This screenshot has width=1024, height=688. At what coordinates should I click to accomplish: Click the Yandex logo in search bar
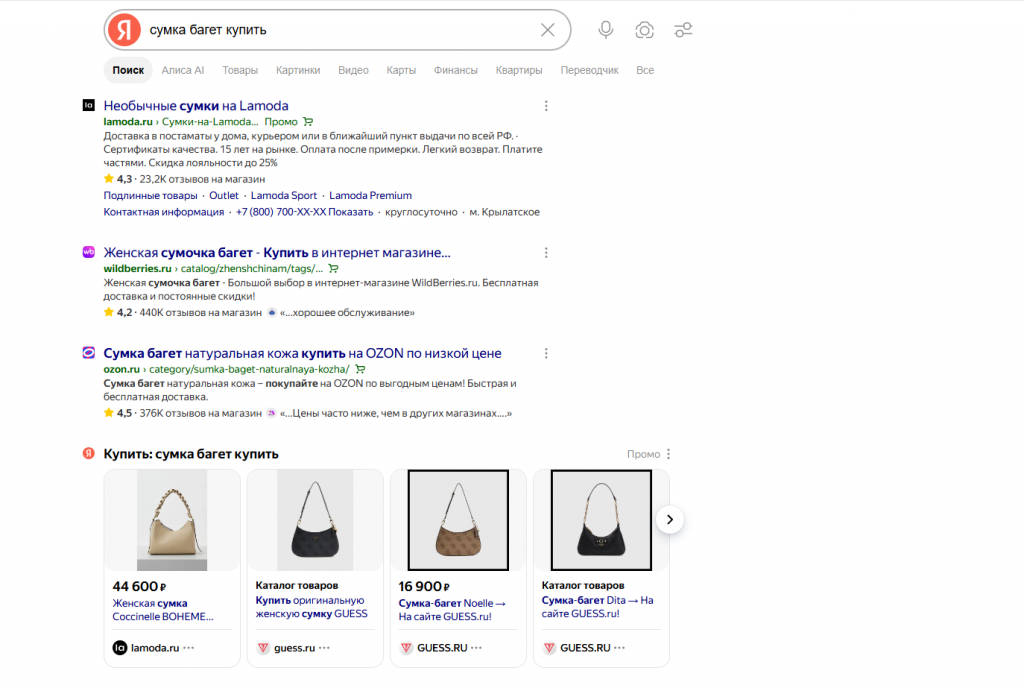[x=124, y=30]
